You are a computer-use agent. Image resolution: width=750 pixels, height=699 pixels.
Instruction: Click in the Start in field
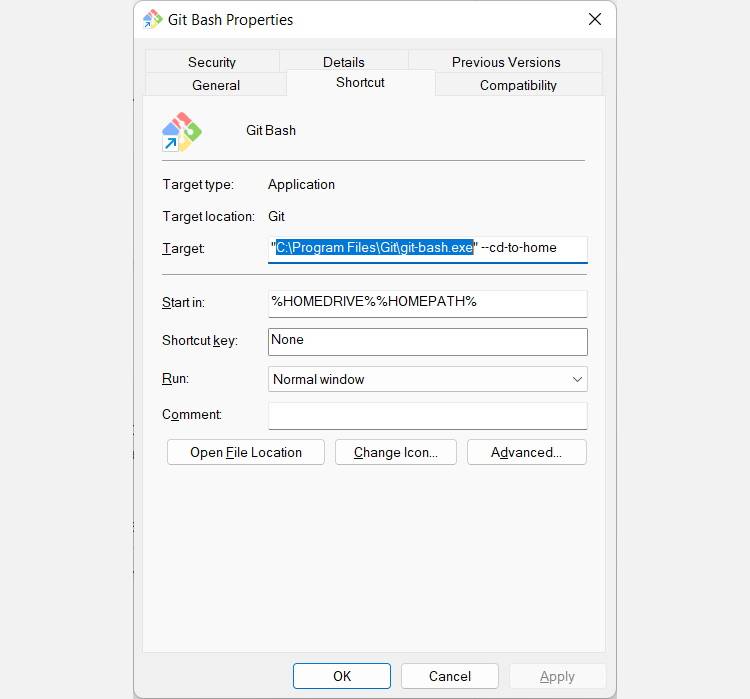428,303
